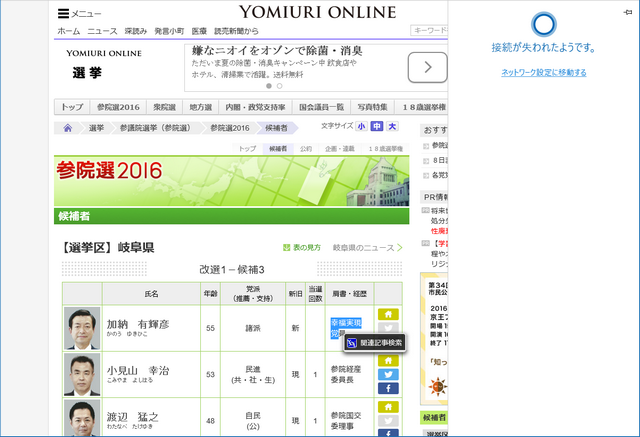Image resolution: width=640 pixels, height=437 pixels.
Task: Select first ad carousel dot
Action: pos(269,86)
